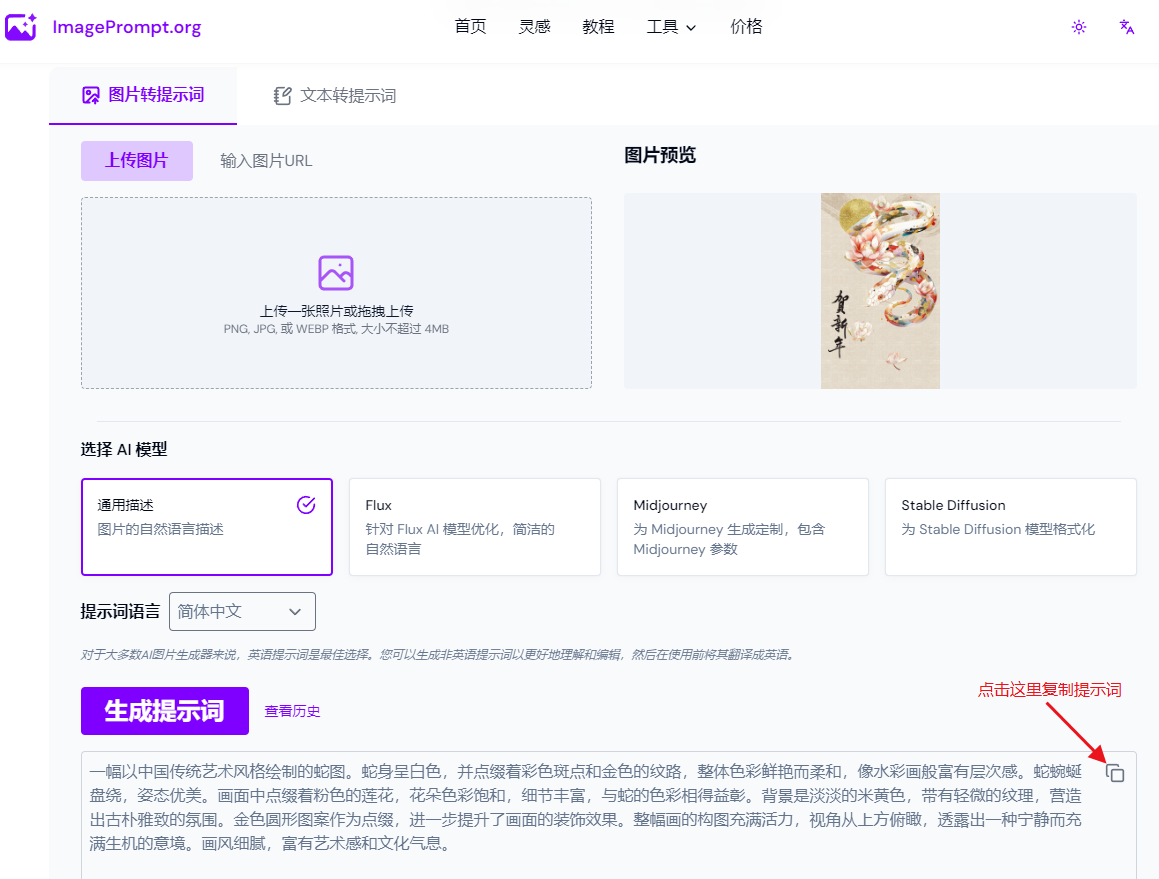Click the pen icon beside 文本转提示词
Screen dimensions: 1159x879
(x=281, y=95)
